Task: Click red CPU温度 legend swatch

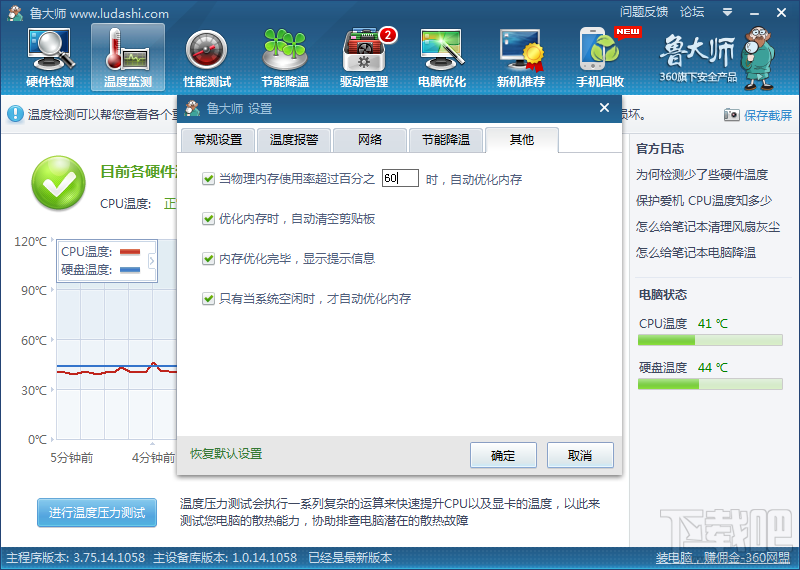Action: tap(130, 252)
